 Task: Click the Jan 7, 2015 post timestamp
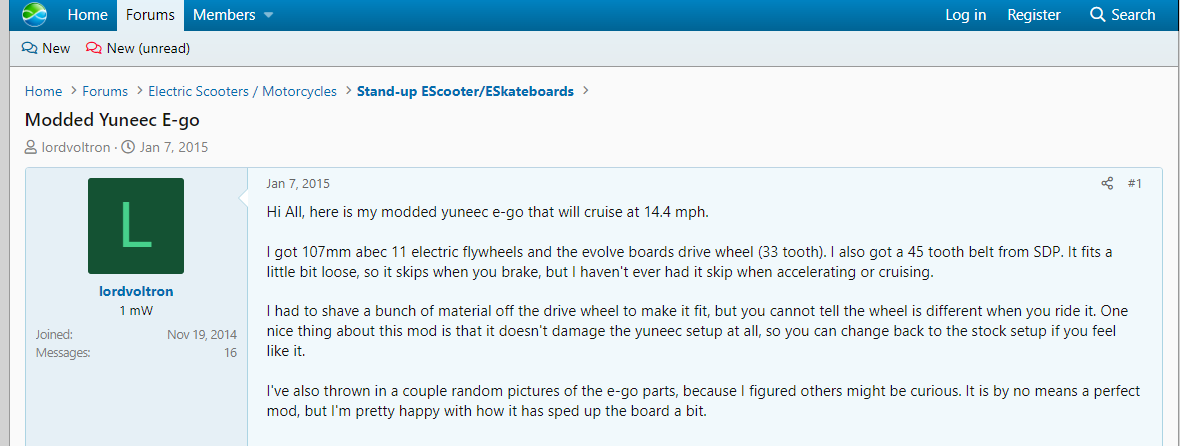[298, 184]
